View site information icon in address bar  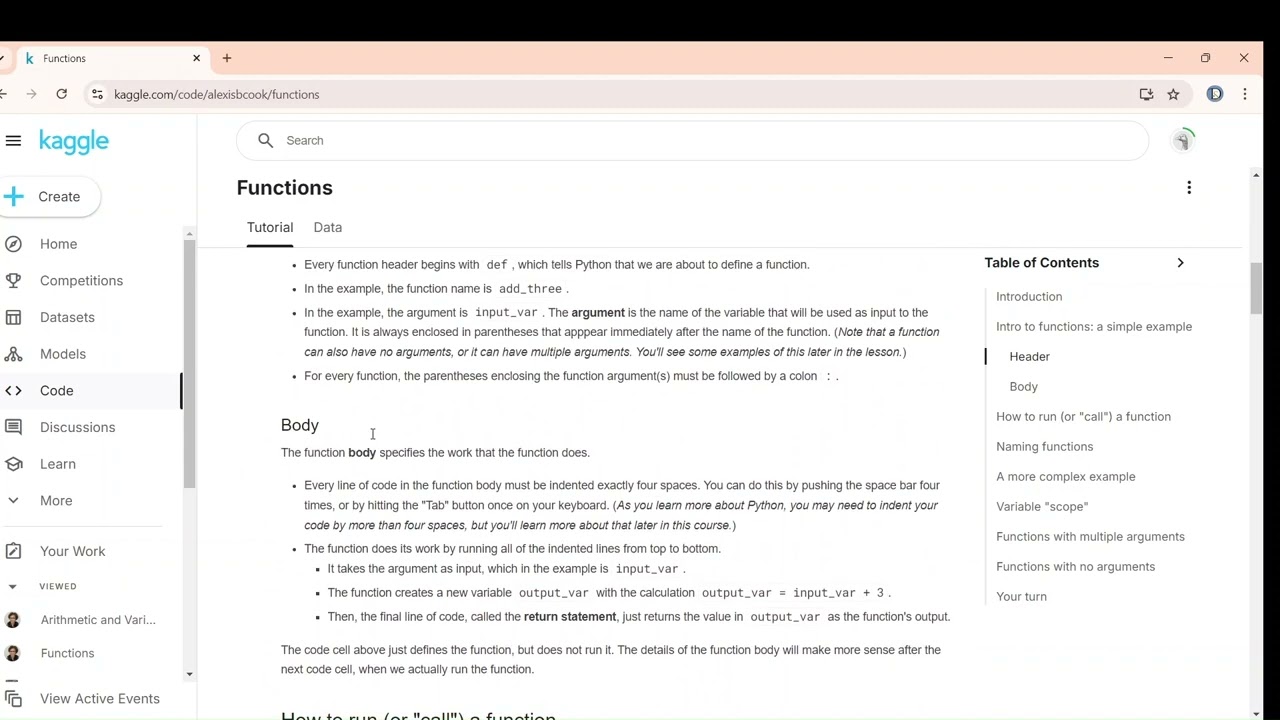coord(97,94)
